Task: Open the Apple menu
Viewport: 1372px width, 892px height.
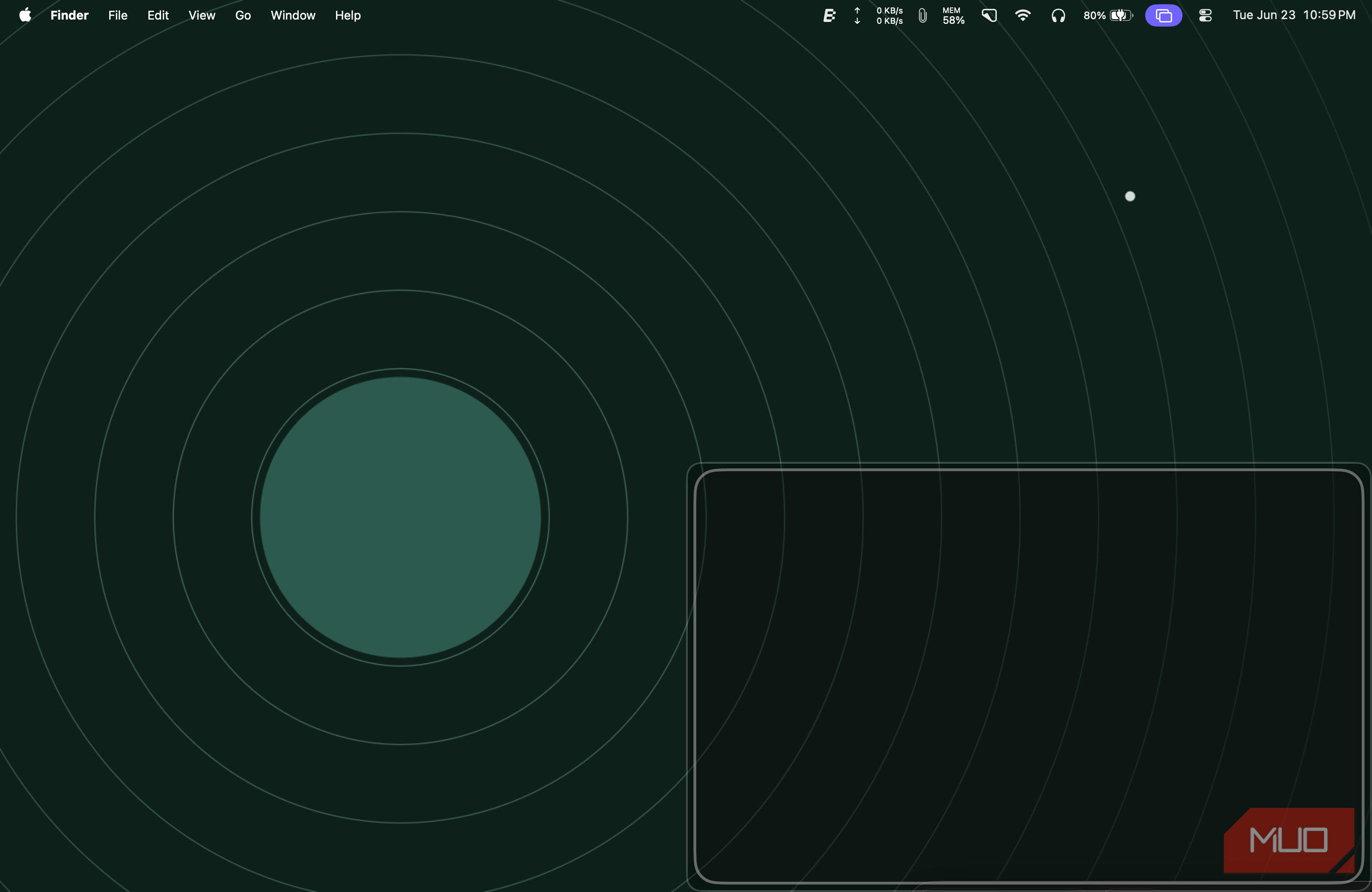Action: coord(25,15)
